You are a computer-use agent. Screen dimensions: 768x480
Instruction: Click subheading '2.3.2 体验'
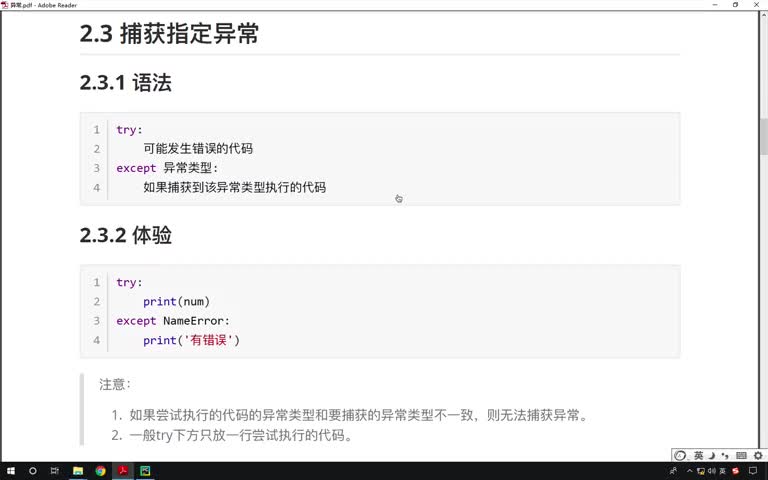click(126, 235)
